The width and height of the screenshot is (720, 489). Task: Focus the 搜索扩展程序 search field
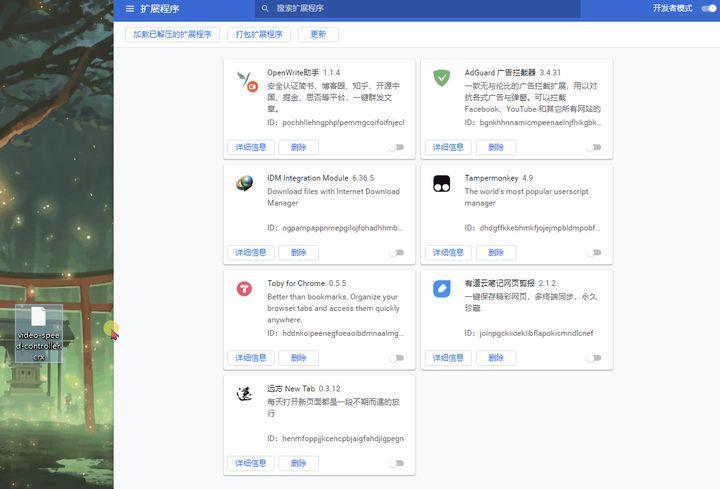[417, 8]
